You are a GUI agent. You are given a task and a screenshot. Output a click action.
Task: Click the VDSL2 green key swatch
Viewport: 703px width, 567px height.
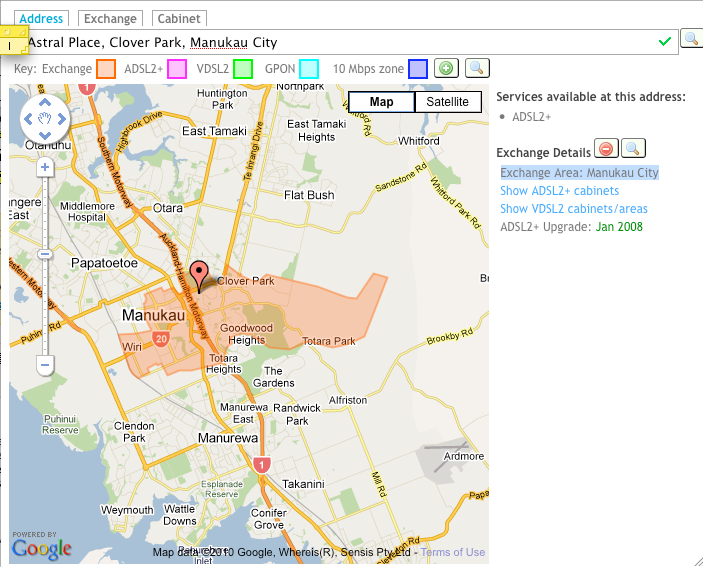tap(243, 69)
